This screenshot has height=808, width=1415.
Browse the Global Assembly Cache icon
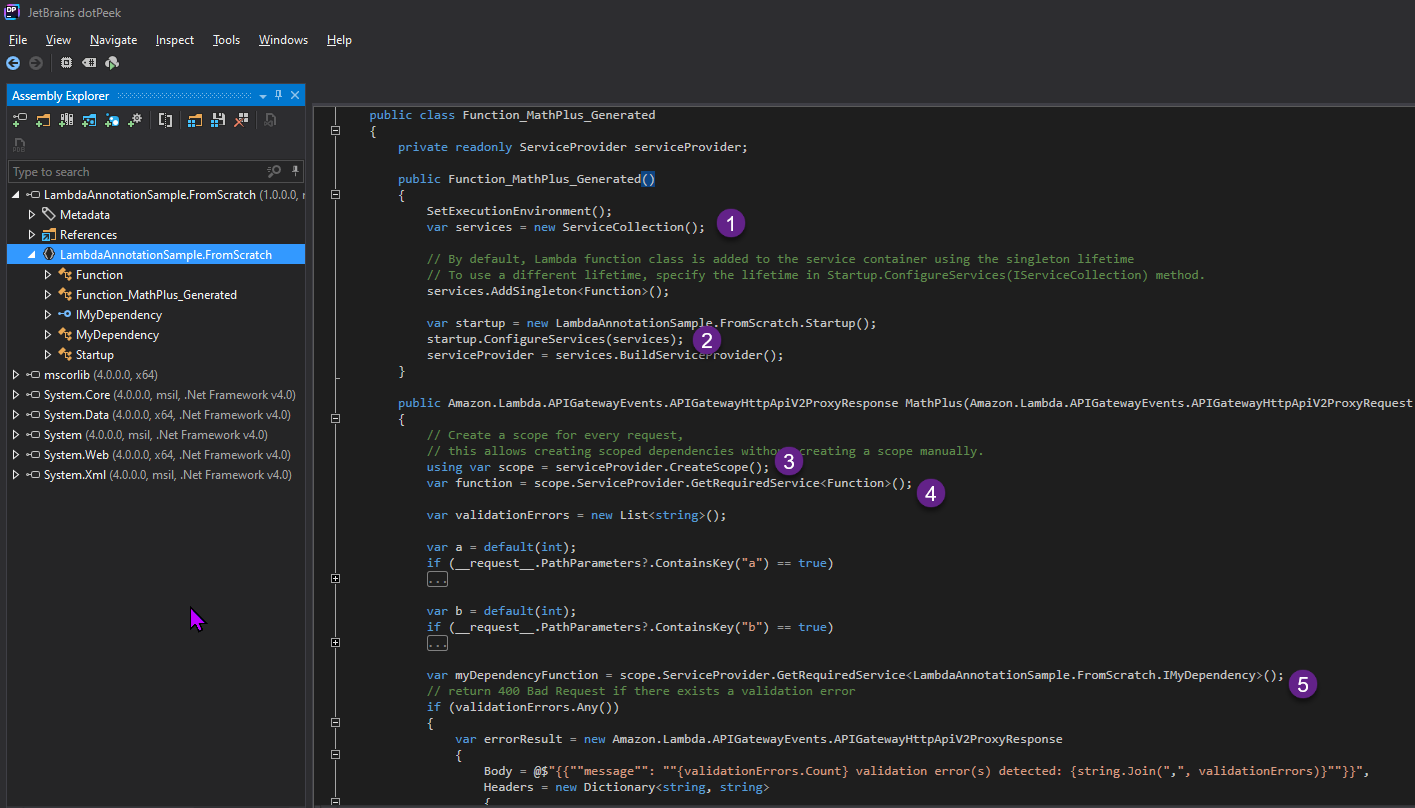[66, 119]
